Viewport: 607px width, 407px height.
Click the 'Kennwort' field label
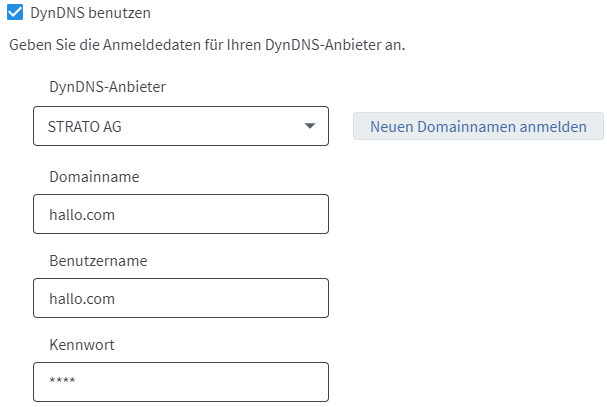click(82, 344)
